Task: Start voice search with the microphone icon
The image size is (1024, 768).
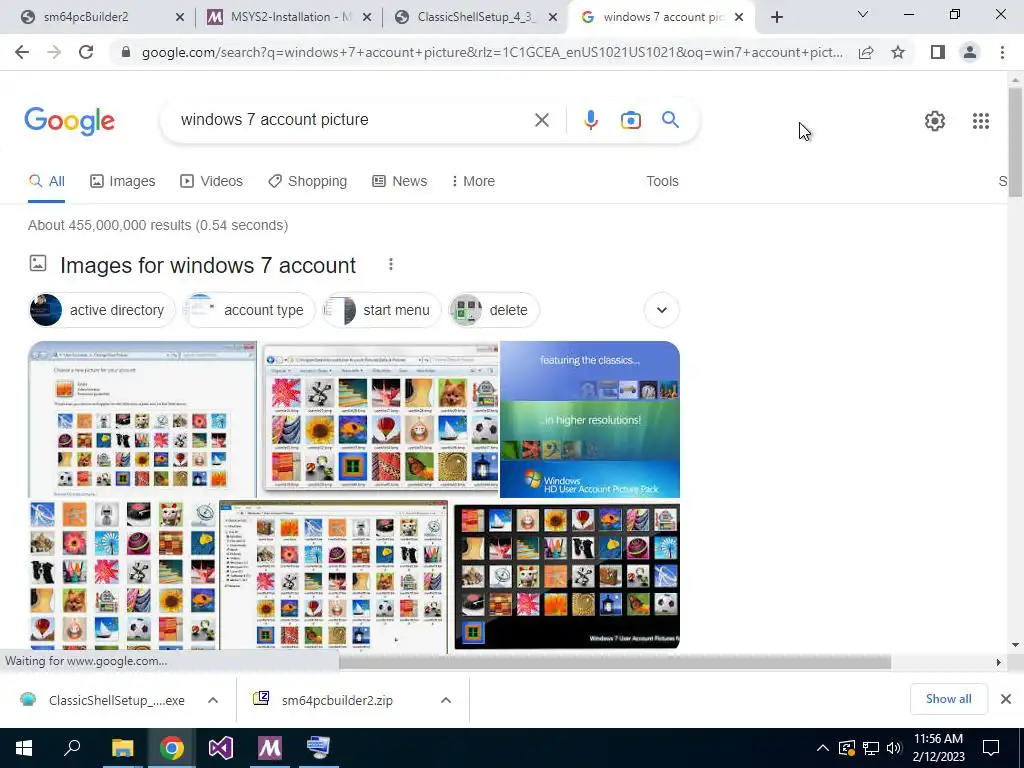Action: click(x=590, y=120)
